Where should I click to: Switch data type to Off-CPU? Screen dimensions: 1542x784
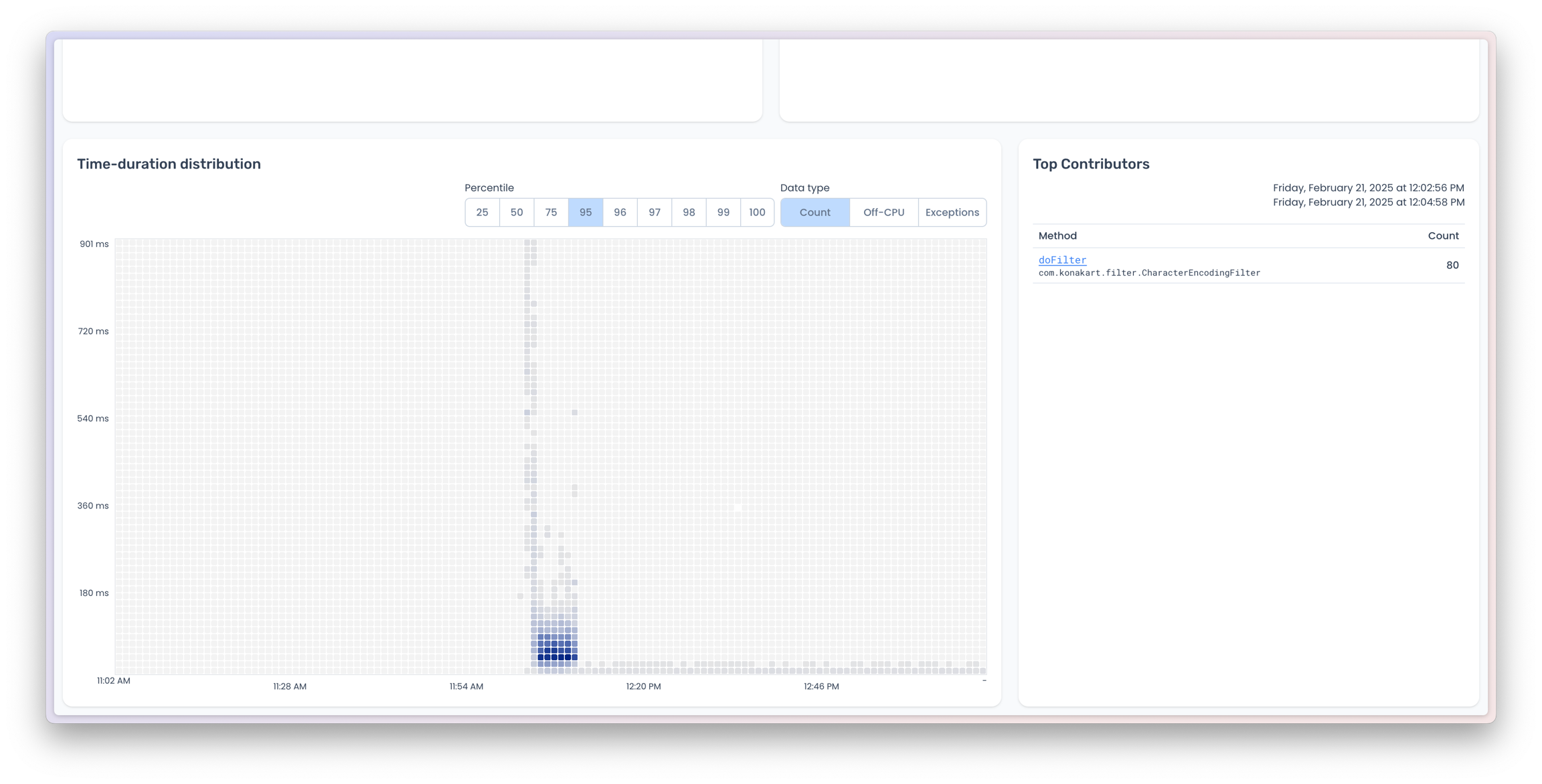click(x=883, y=212)
